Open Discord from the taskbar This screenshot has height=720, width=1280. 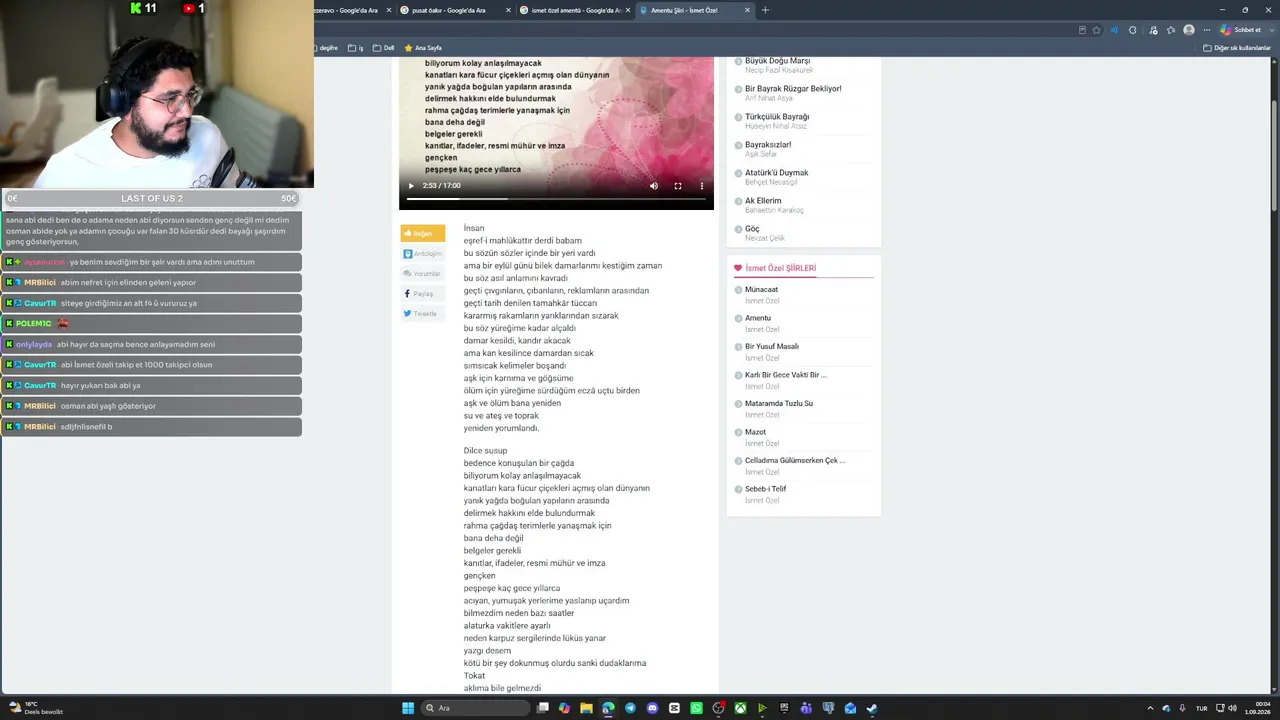click(x=652, y=708)
